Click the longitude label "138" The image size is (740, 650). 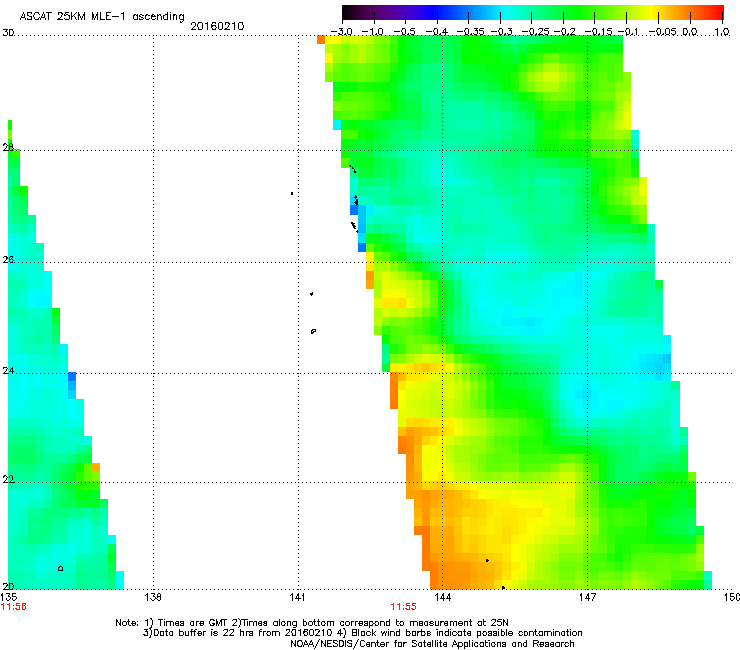point(152,597)
